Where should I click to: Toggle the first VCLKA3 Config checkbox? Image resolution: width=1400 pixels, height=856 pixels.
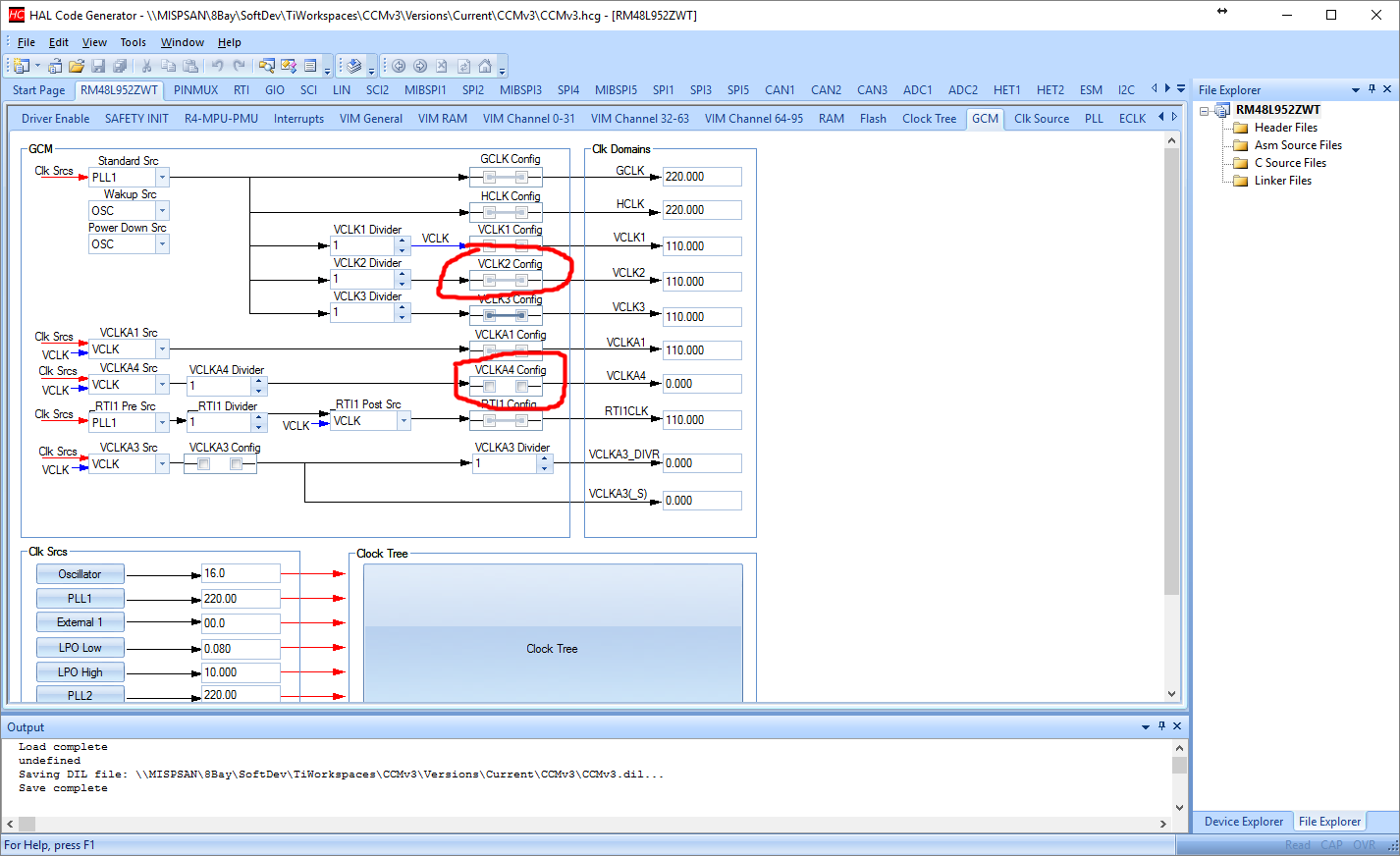coord(203,464)
